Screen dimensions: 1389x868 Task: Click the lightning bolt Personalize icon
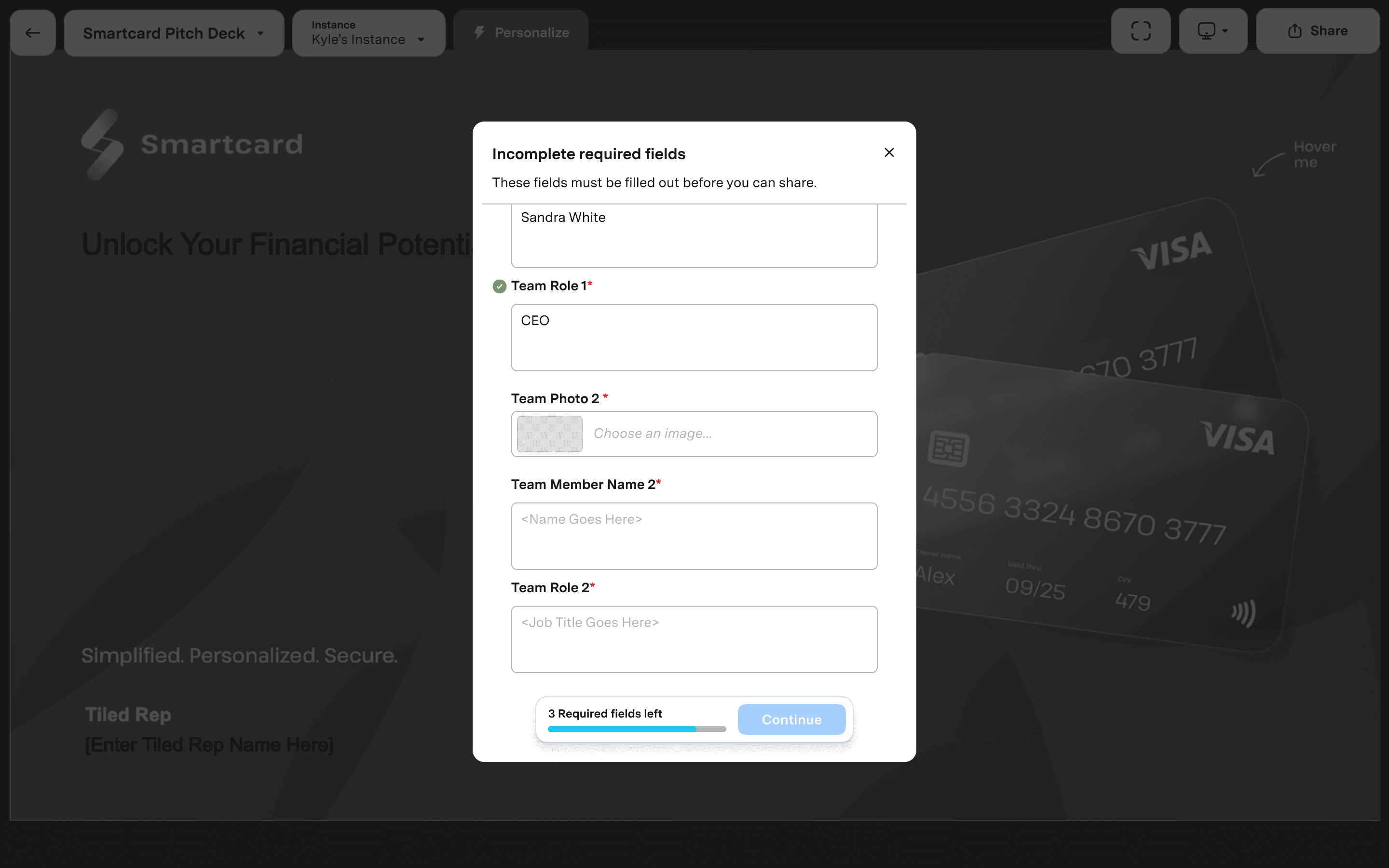pyautogui.click(x=479, y=33)
